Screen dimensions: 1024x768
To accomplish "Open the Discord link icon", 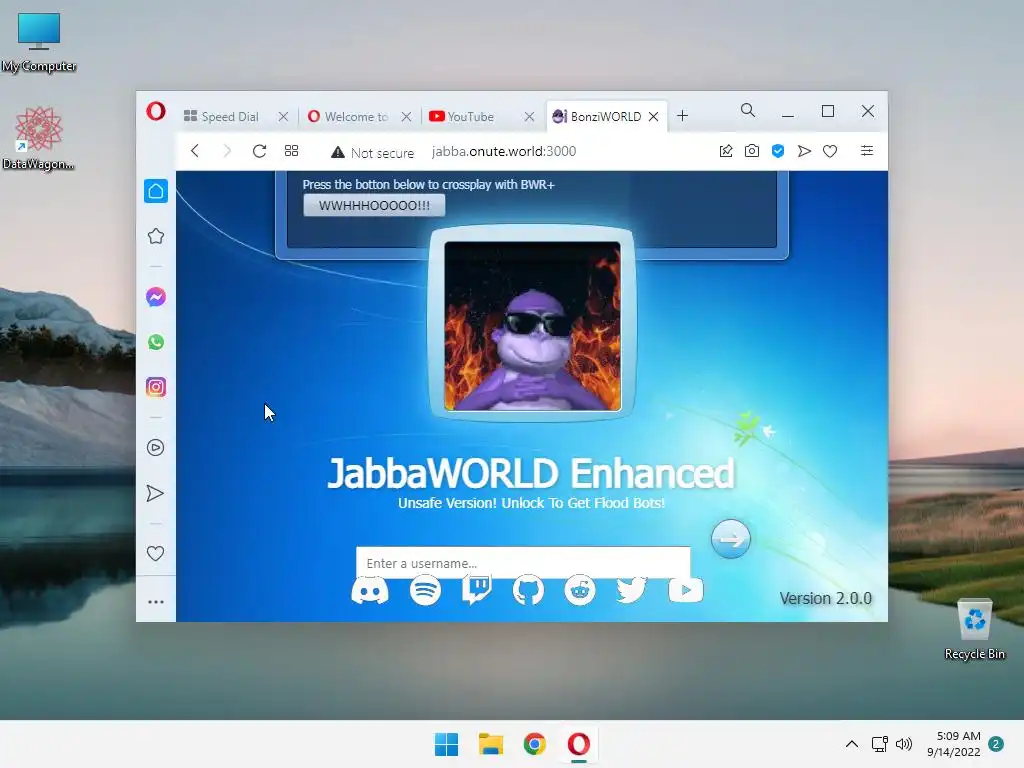I will click(370, 591).
